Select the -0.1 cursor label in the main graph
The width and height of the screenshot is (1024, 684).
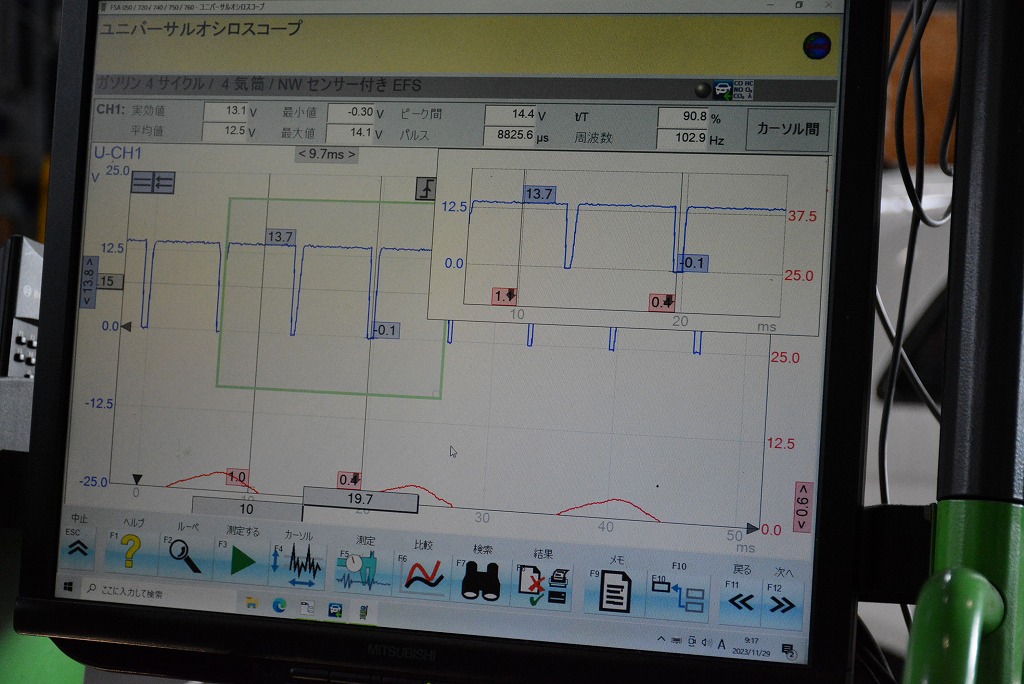coord(386,330)
